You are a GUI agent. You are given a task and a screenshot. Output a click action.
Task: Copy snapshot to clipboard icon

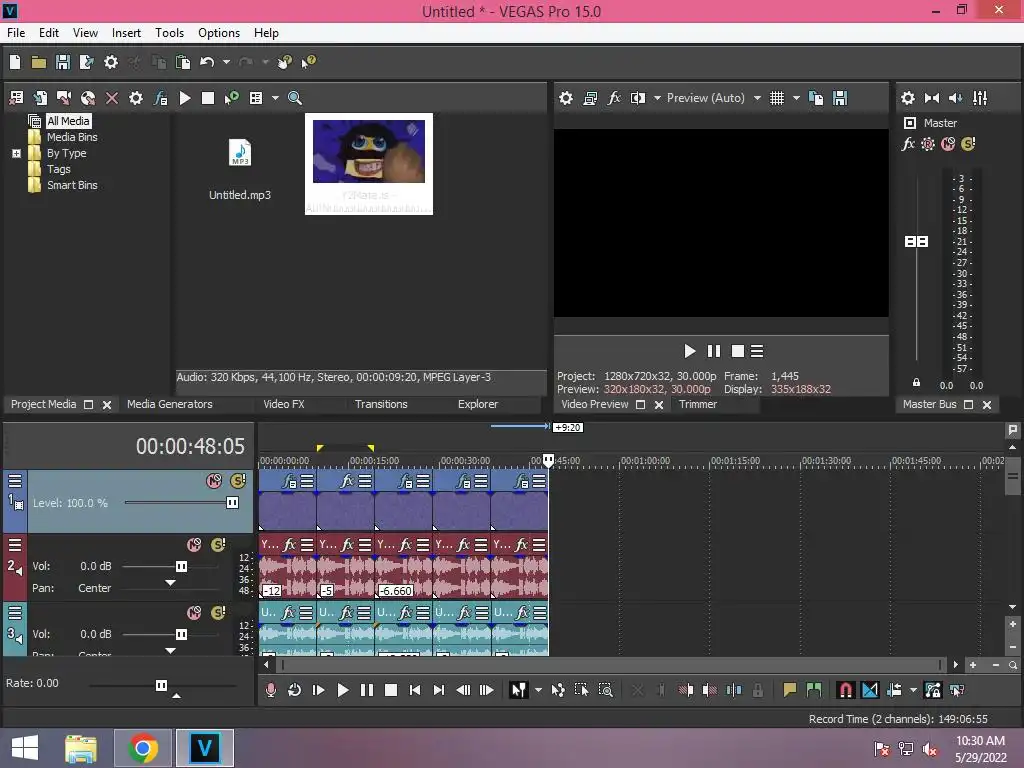[816, 98]
